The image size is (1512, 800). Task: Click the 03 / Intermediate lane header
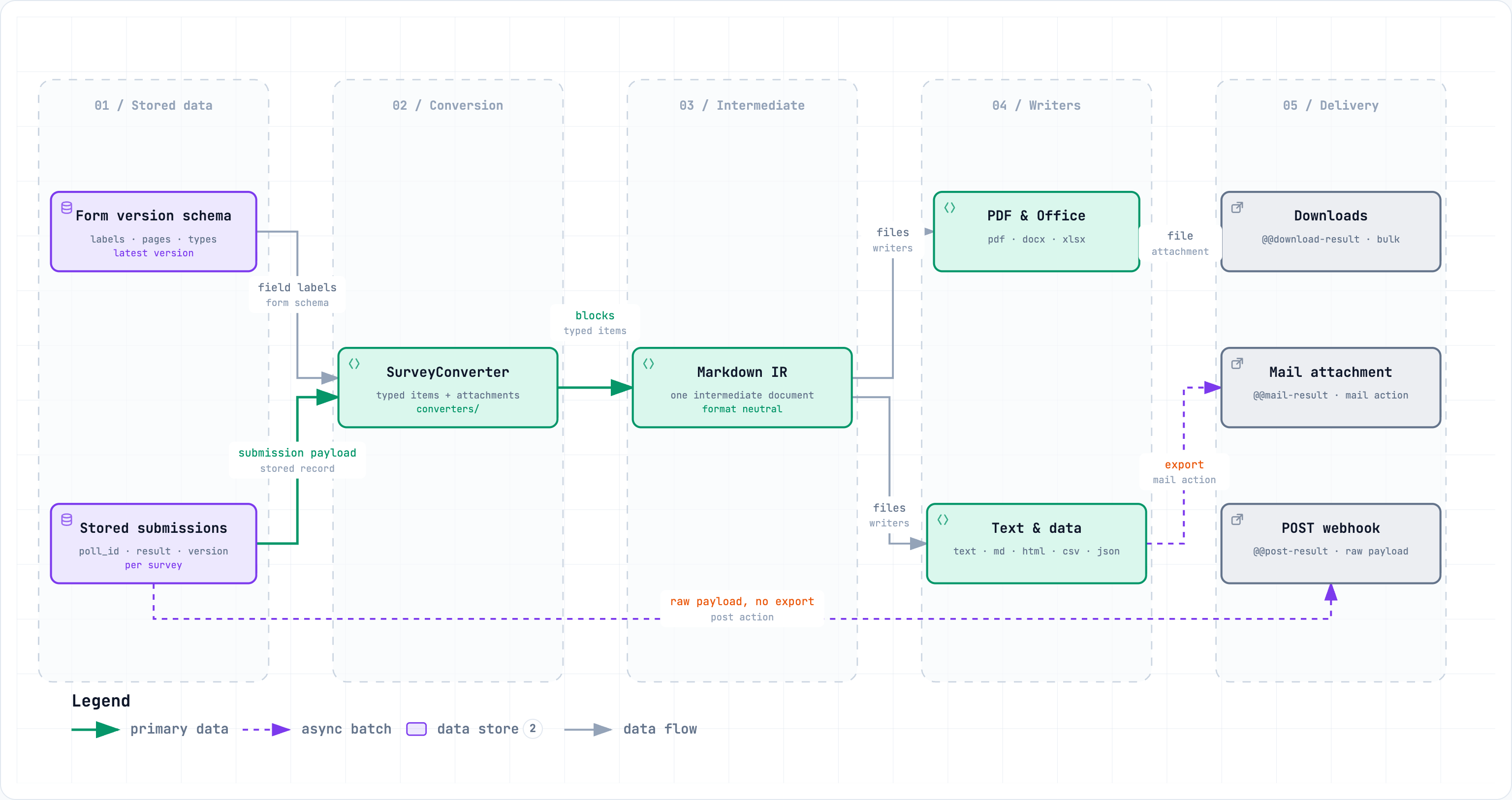click(742, 106)
